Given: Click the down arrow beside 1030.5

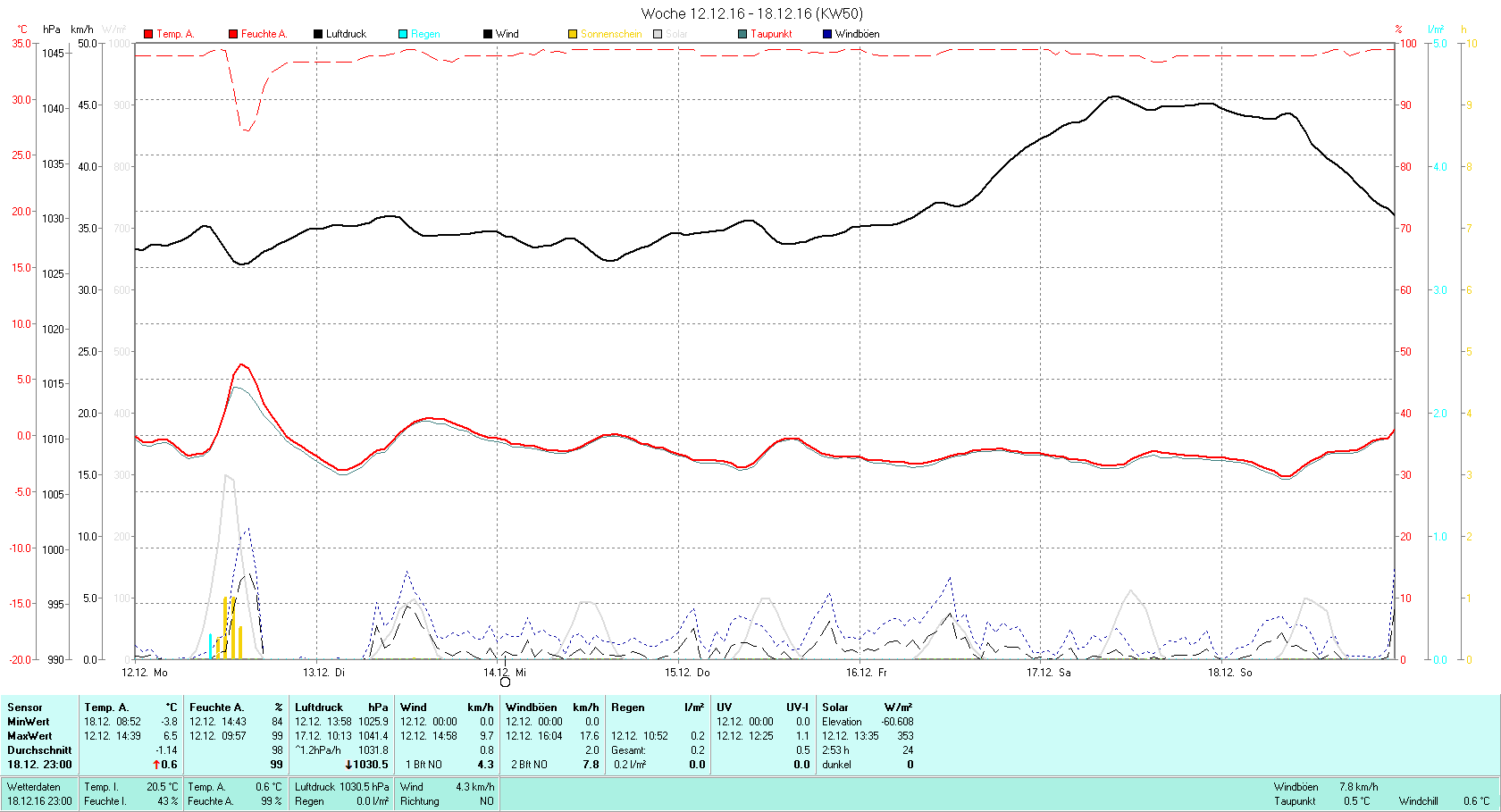Looking at the screenshot, I should (348, 765).
